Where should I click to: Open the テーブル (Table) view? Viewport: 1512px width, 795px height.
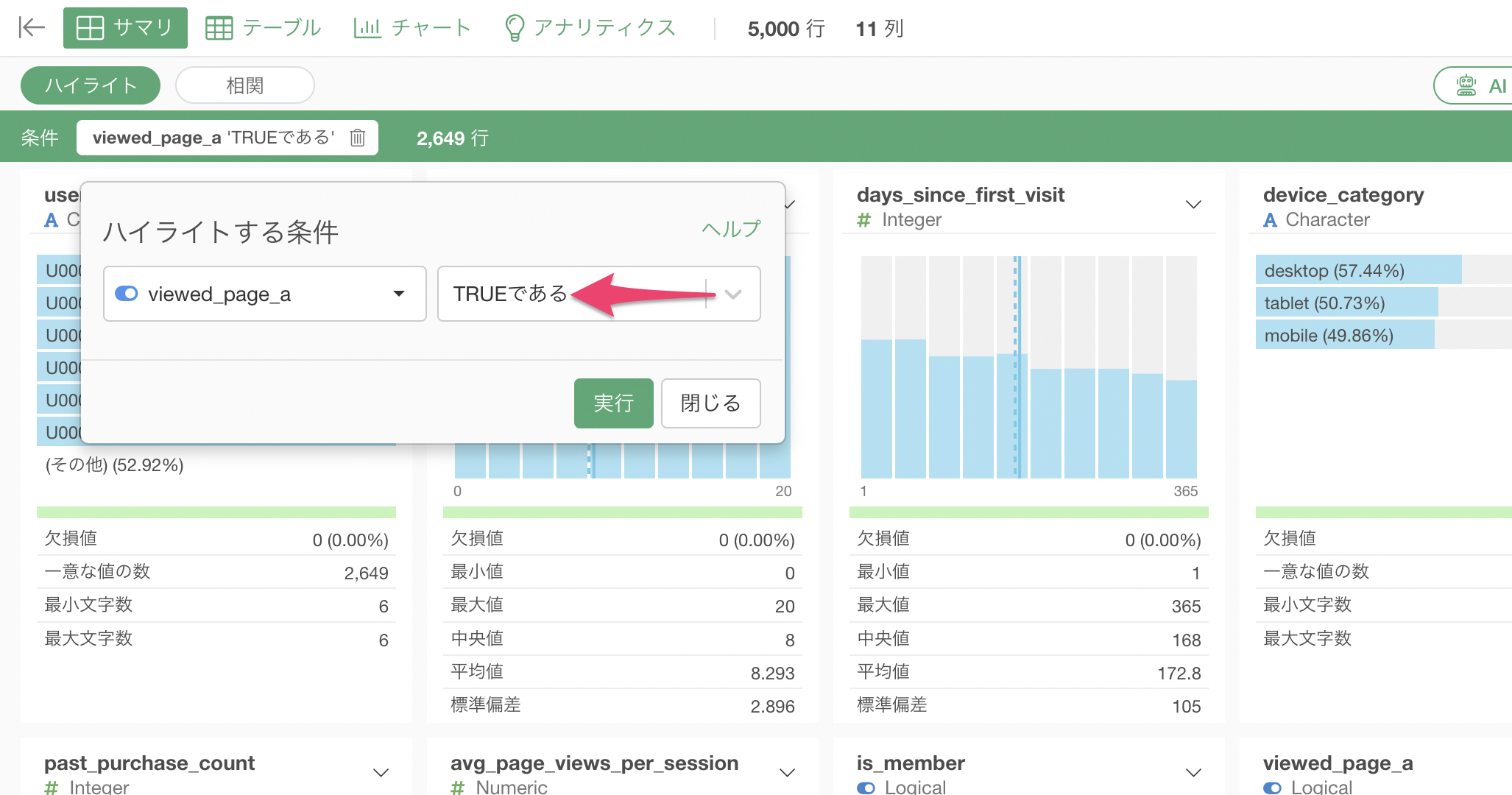click(264, 28)
